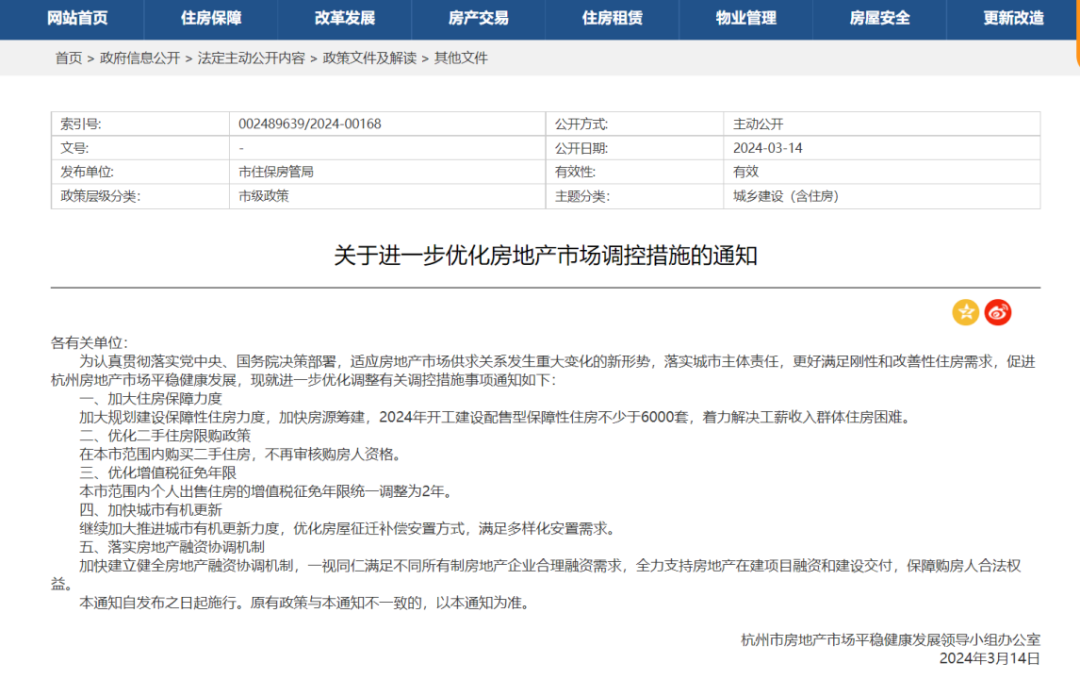Click the 主动公开 value cell
Image resolution: width=1080 pixels, height=679 pixels.
click(882, 124)
